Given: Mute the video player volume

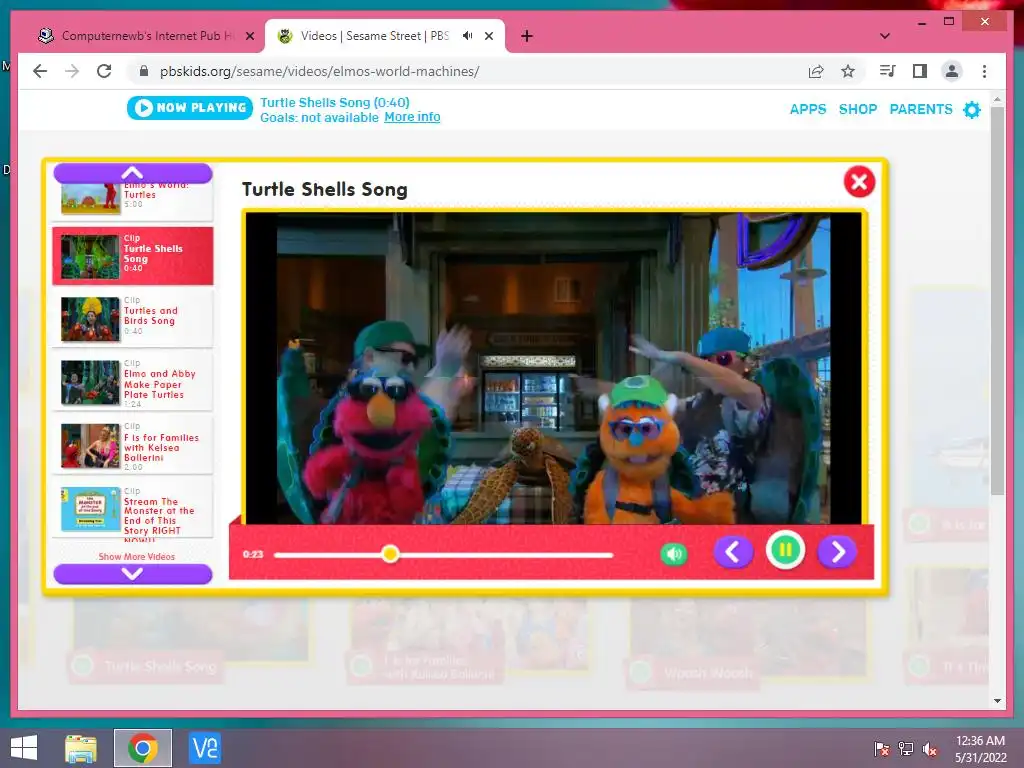Looking at the screenshot, I should [673, 554].
